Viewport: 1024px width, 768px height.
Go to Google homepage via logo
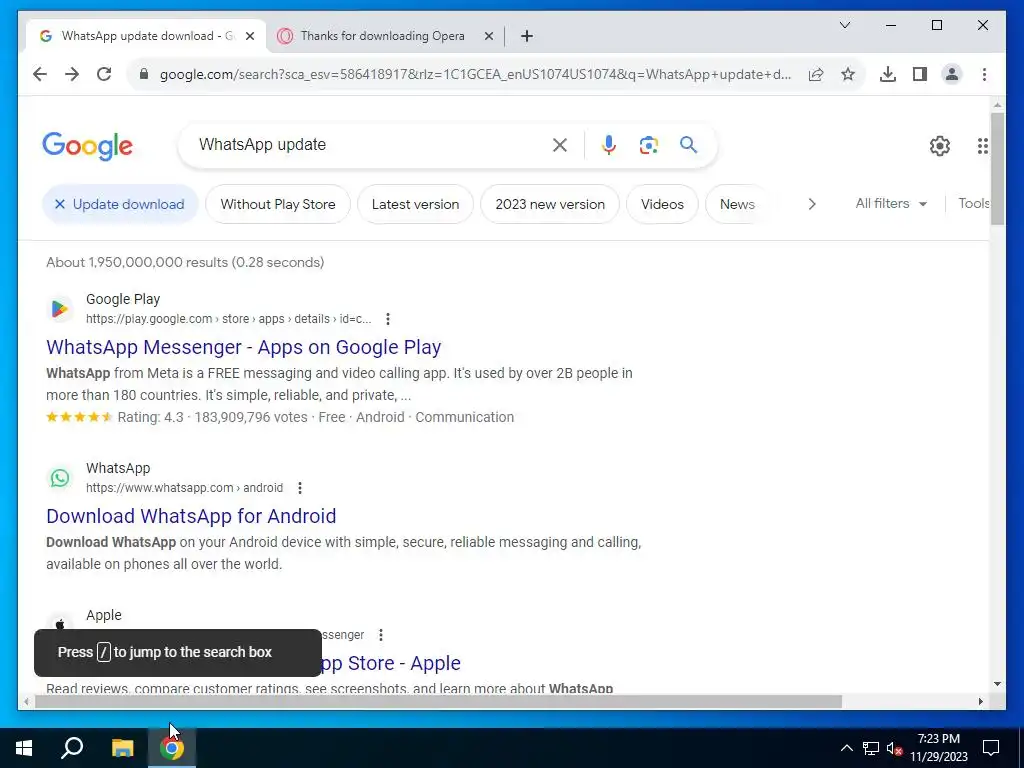point(88,146)
